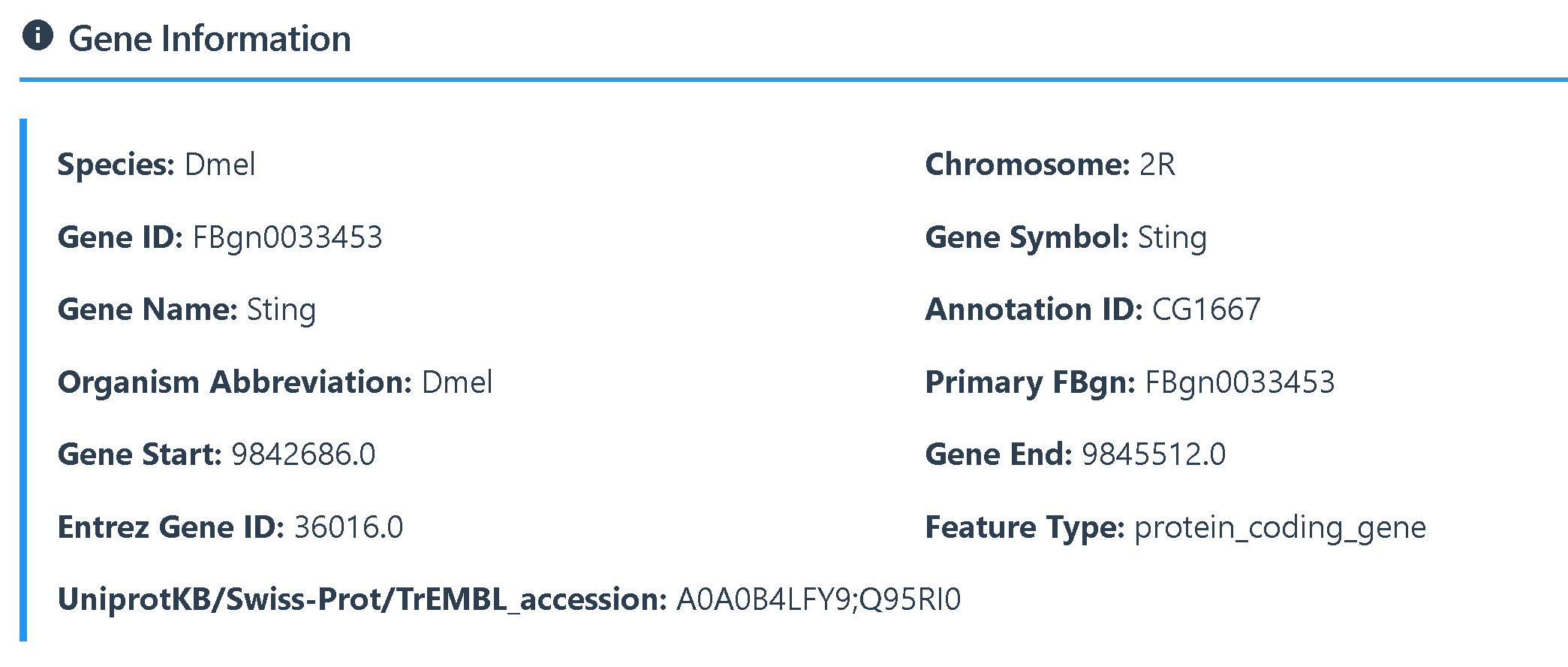The image size is (1568, 667).
Task: Click the Entrez Gene ID label
Action: tap(170, 527)
